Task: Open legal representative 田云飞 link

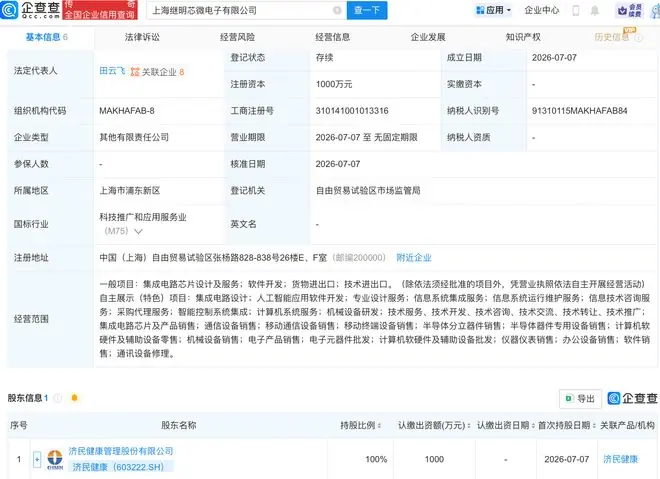Action: click(x=112, y=71)
